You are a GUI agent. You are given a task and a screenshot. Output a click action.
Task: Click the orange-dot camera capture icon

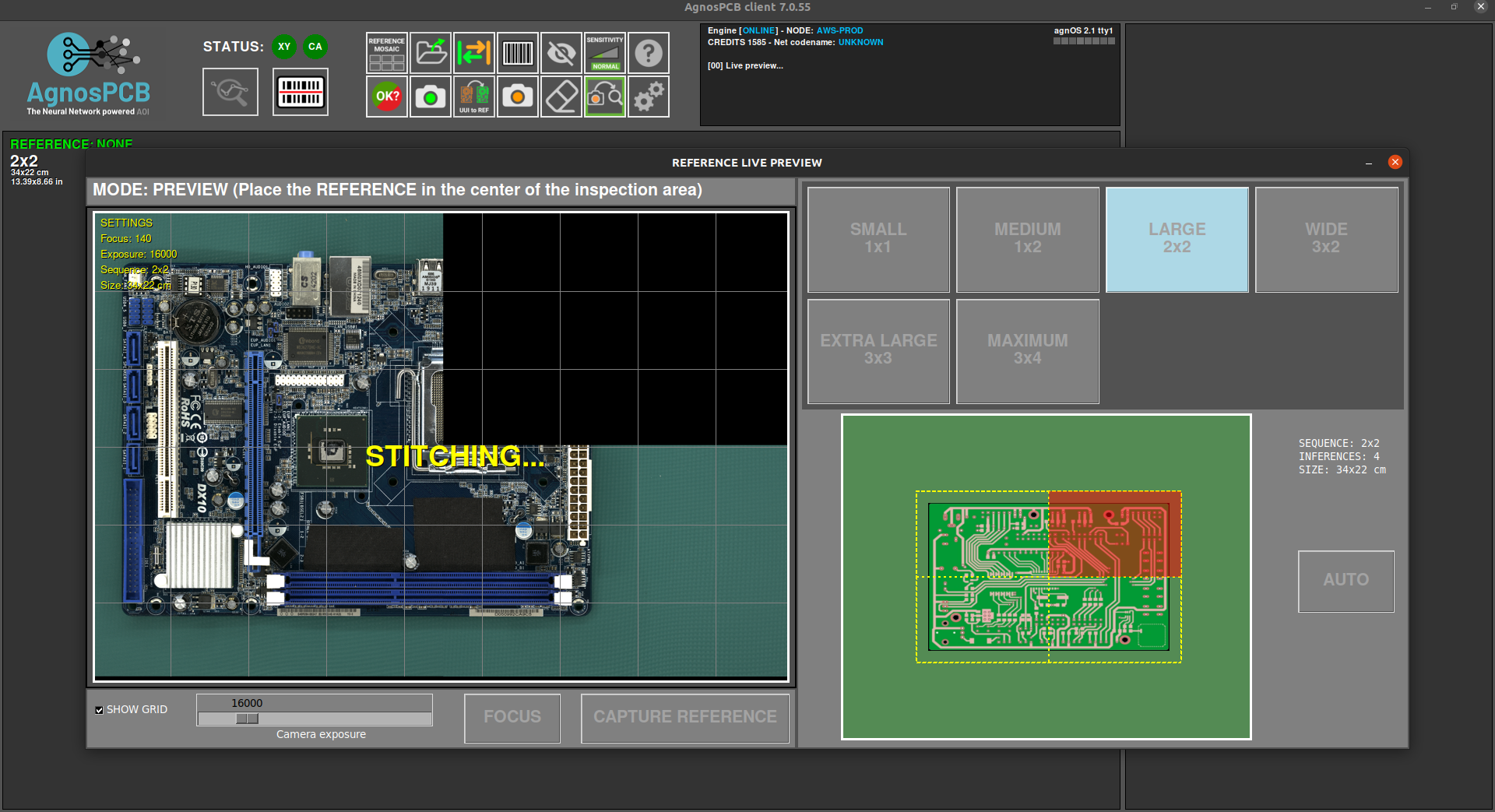(518, 97)
